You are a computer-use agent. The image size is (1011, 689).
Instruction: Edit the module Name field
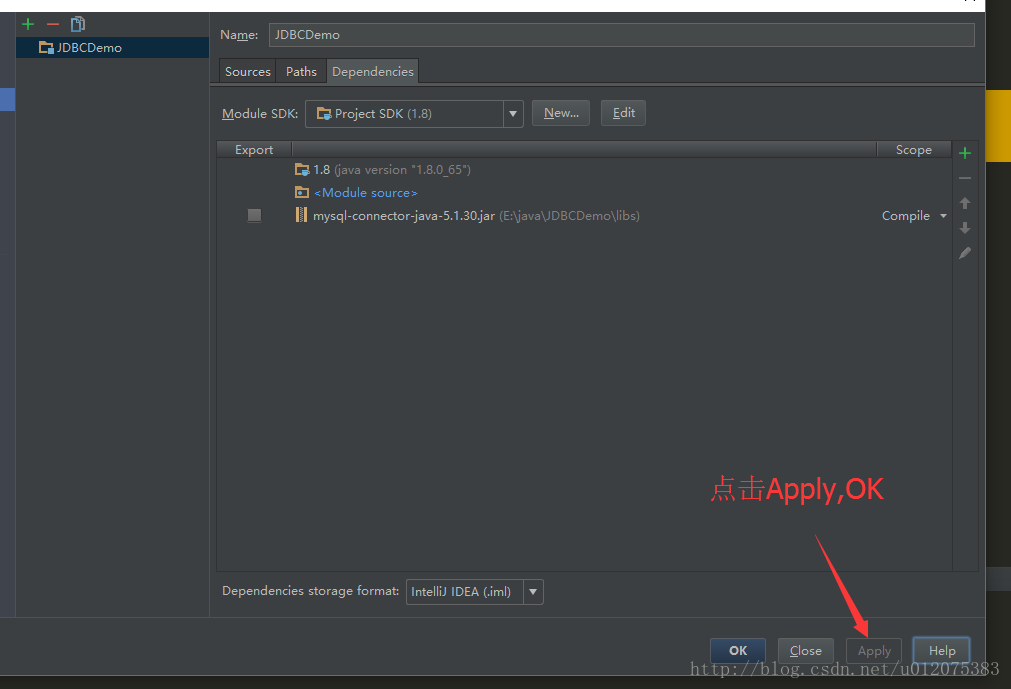tap(622, 35)
